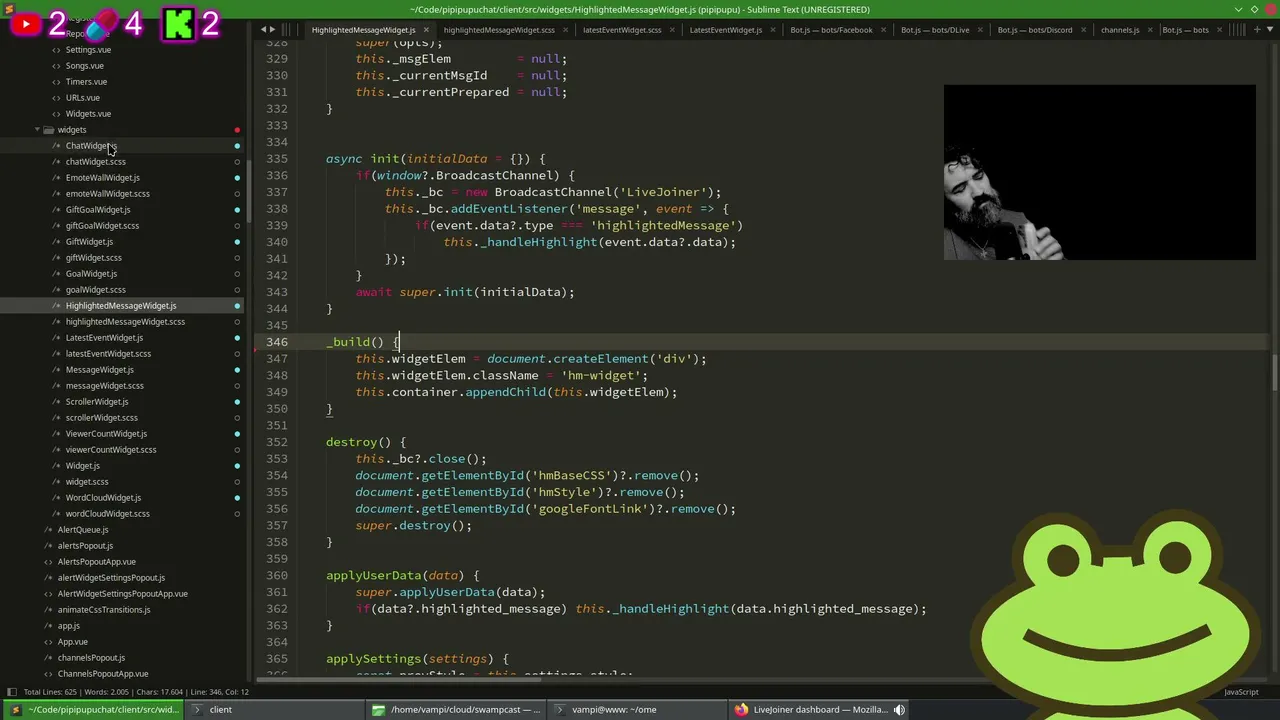The image size is (1280, 720).
Task: Click the Sublime Text icon in taskbar
Action: [15, 710]
